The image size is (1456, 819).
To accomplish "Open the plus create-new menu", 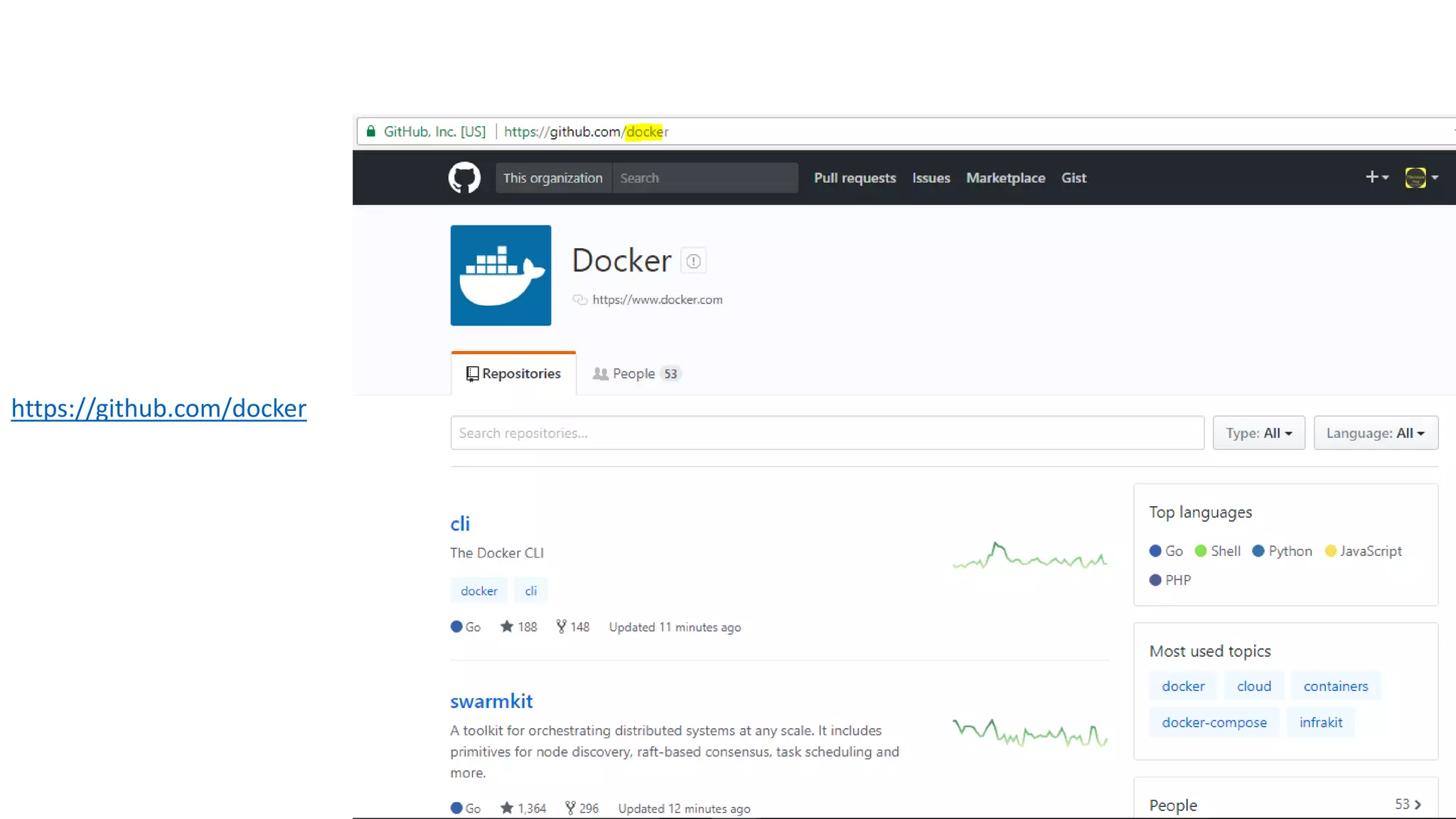I will (1377, 177).
